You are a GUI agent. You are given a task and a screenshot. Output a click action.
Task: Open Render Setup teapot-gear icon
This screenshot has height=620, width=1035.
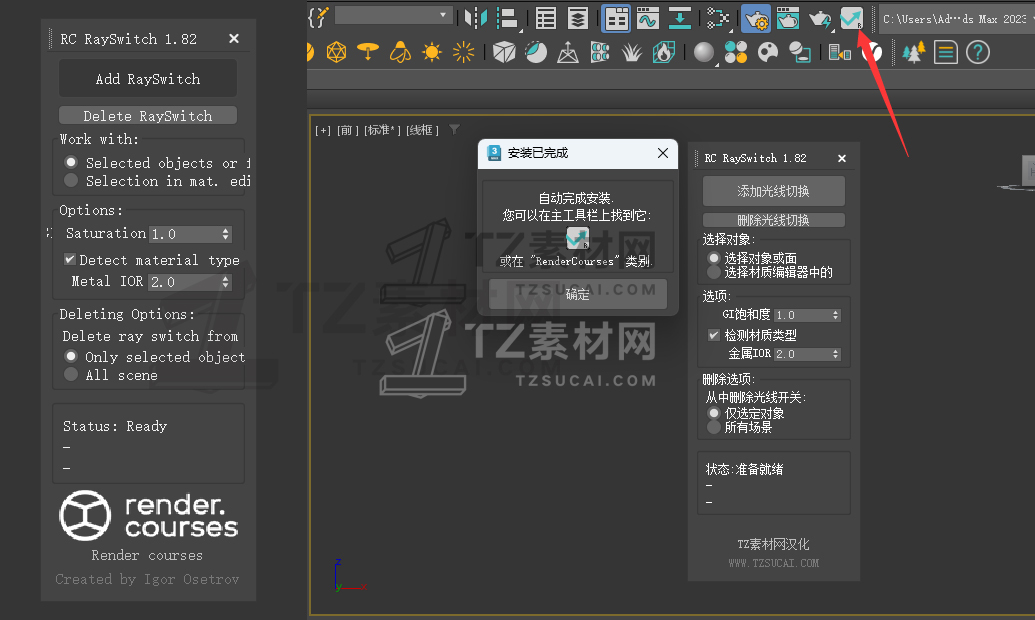click(x=756, y=18)
